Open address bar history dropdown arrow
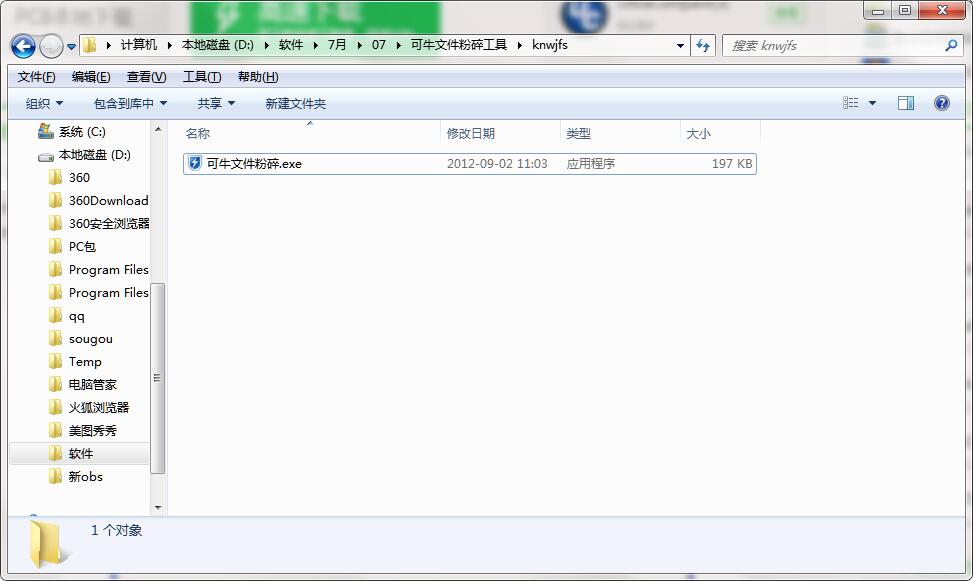 [680, 45]
